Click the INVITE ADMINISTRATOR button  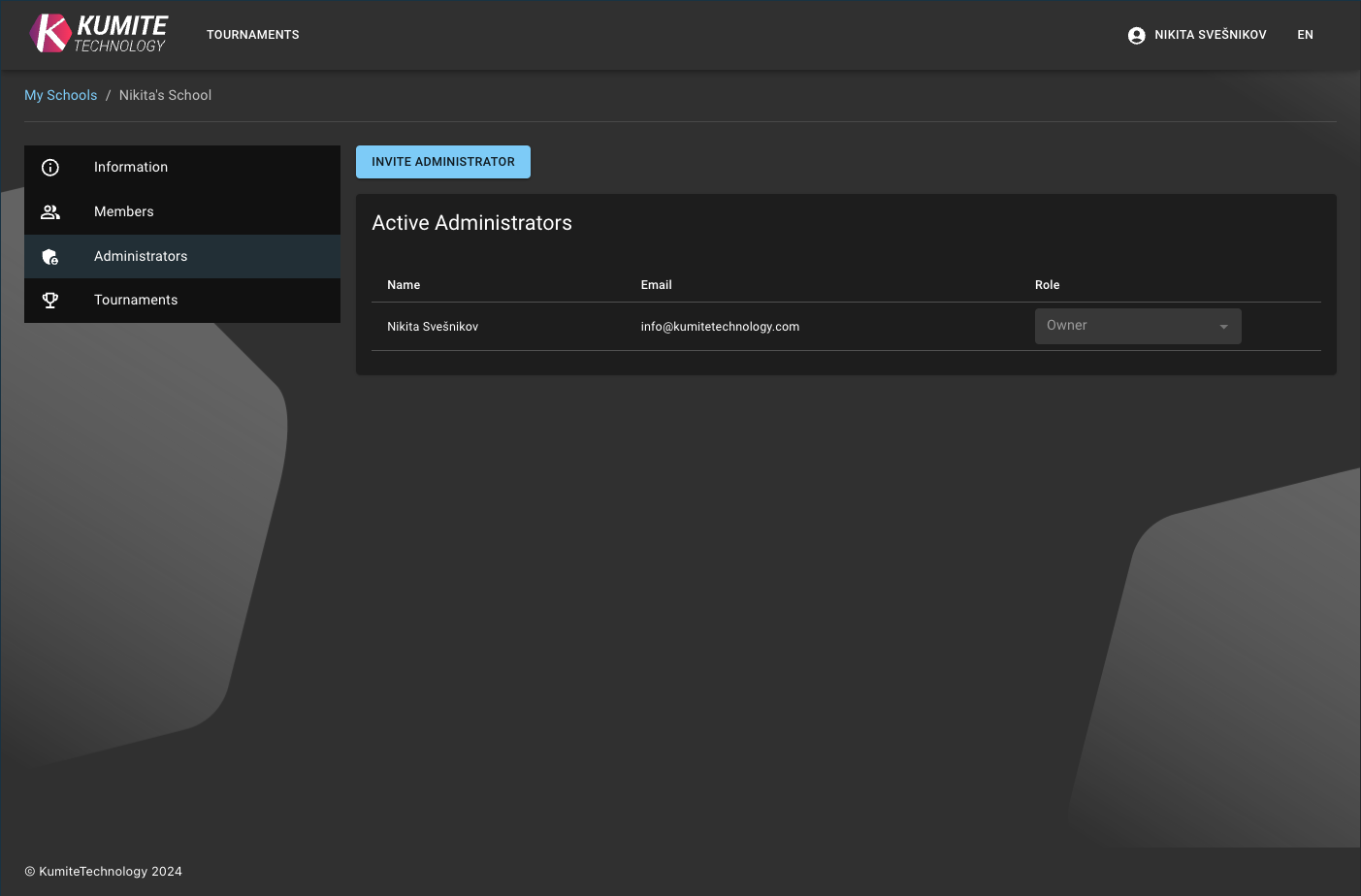click(442, 161)
